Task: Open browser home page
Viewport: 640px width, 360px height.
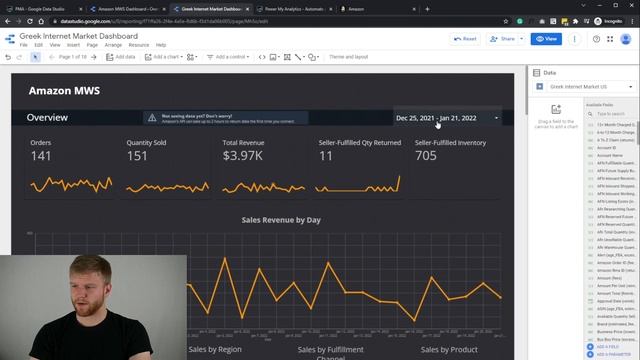Action: click(41, 21)
